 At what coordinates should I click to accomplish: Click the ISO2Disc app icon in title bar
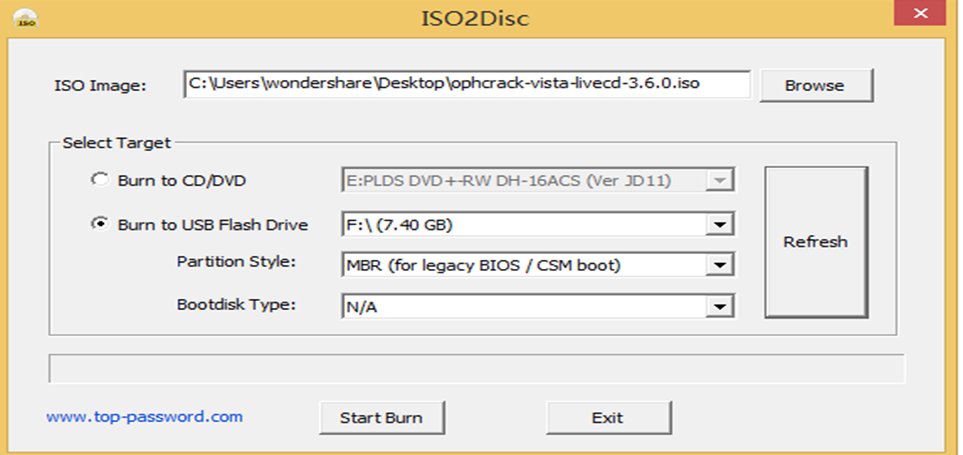pos(27,17)
